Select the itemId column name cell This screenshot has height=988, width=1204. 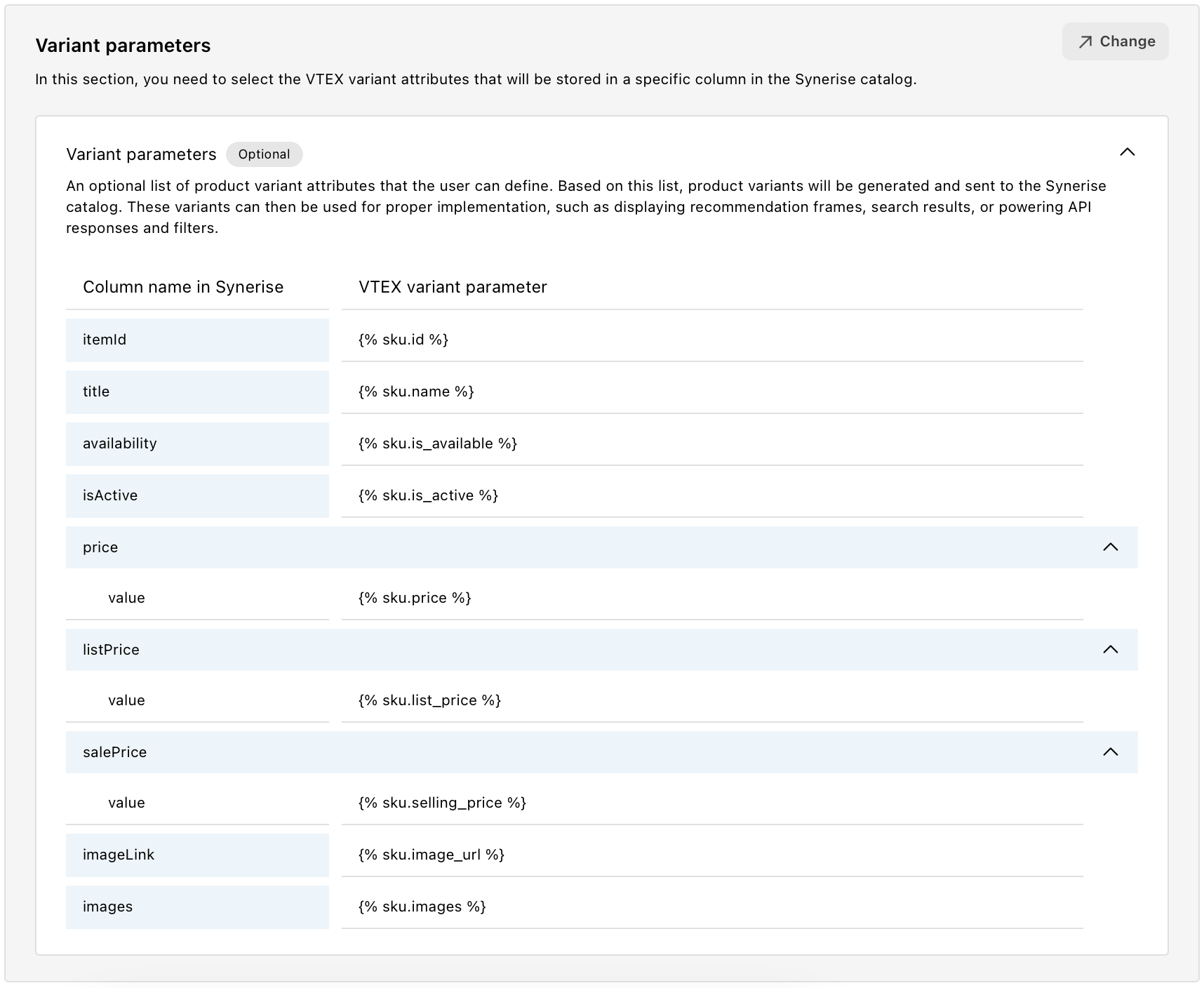[197, 340]
